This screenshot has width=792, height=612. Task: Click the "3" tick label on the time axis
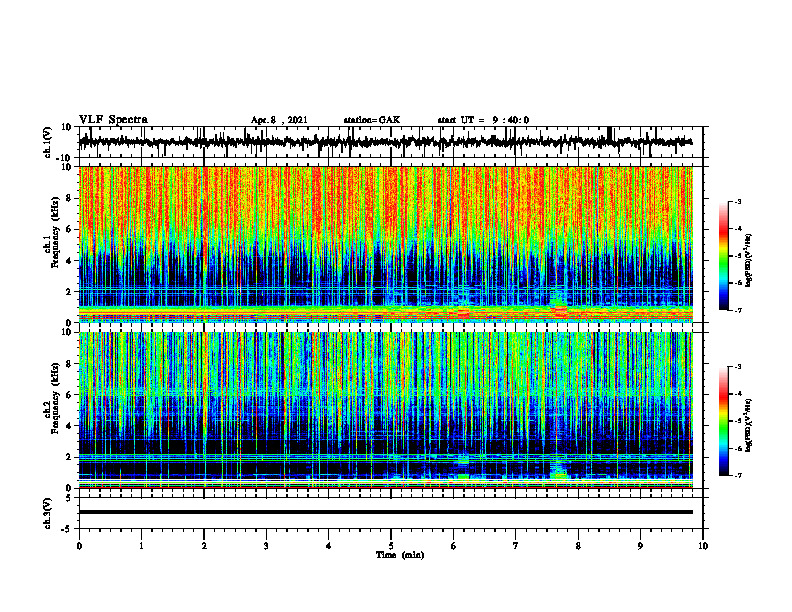[266, 546]
